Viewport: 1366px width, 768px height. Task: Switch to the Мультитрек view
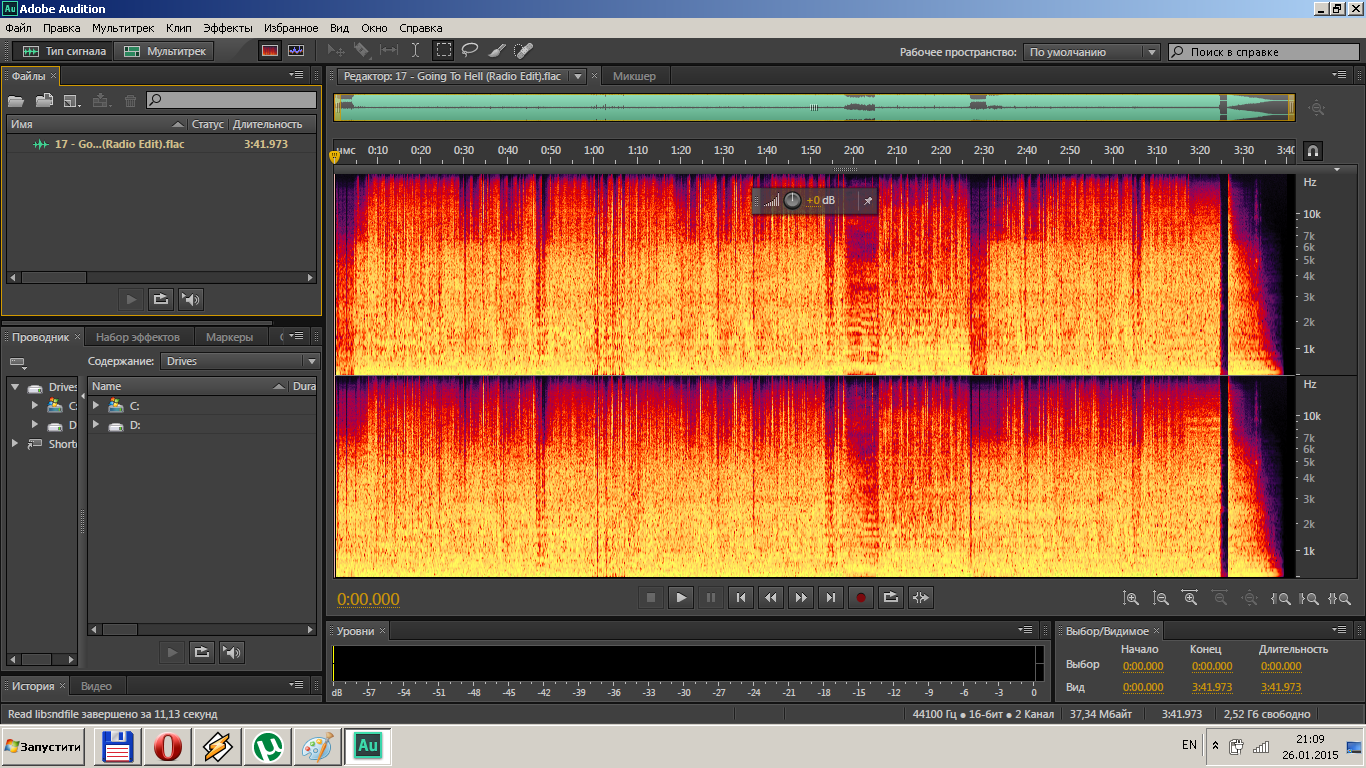click(165, 50)
